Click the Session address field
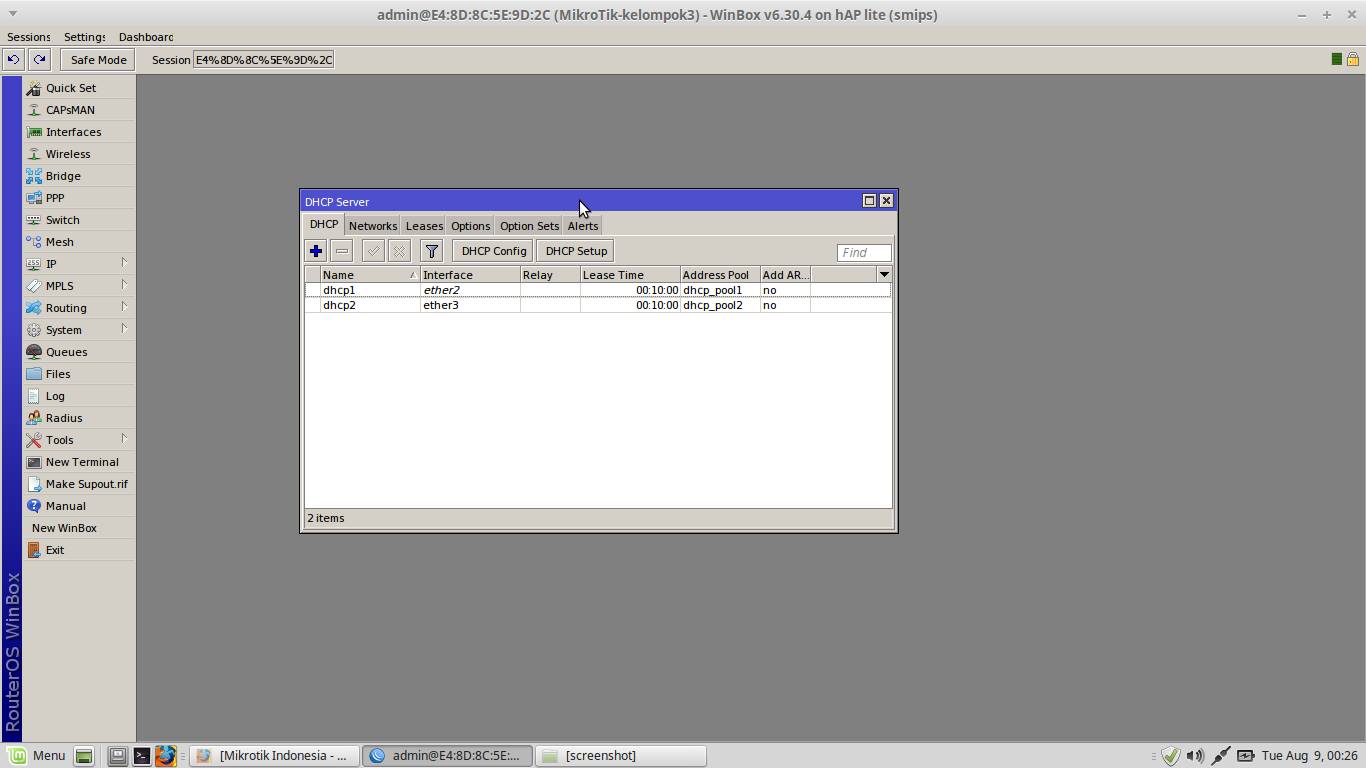 tap(263, 59)
